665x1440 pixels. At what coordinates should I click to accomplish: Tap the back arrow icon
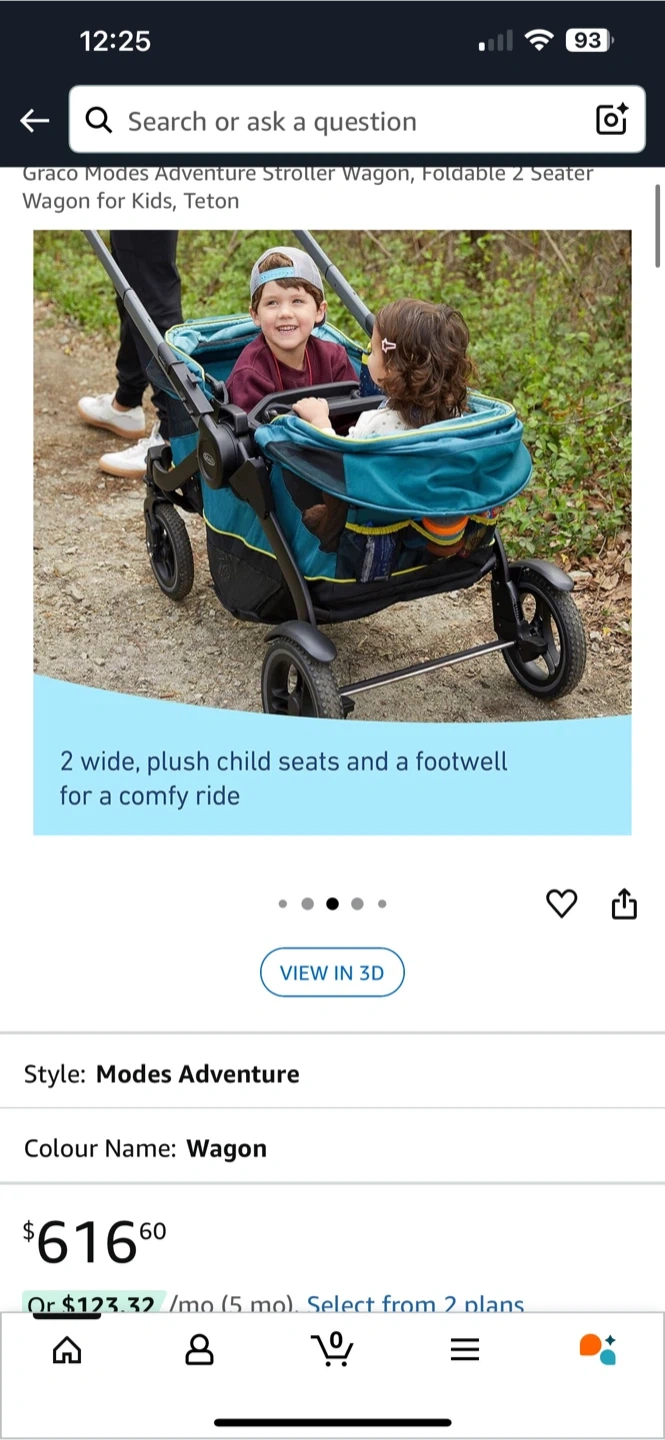34,121
